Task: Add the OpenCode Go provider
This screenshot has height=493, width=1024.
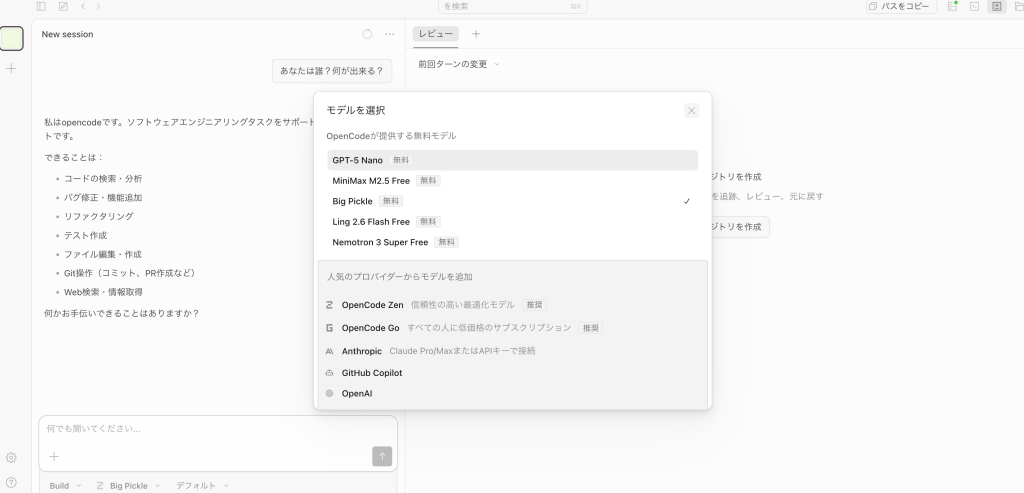Action: (370, 328)
